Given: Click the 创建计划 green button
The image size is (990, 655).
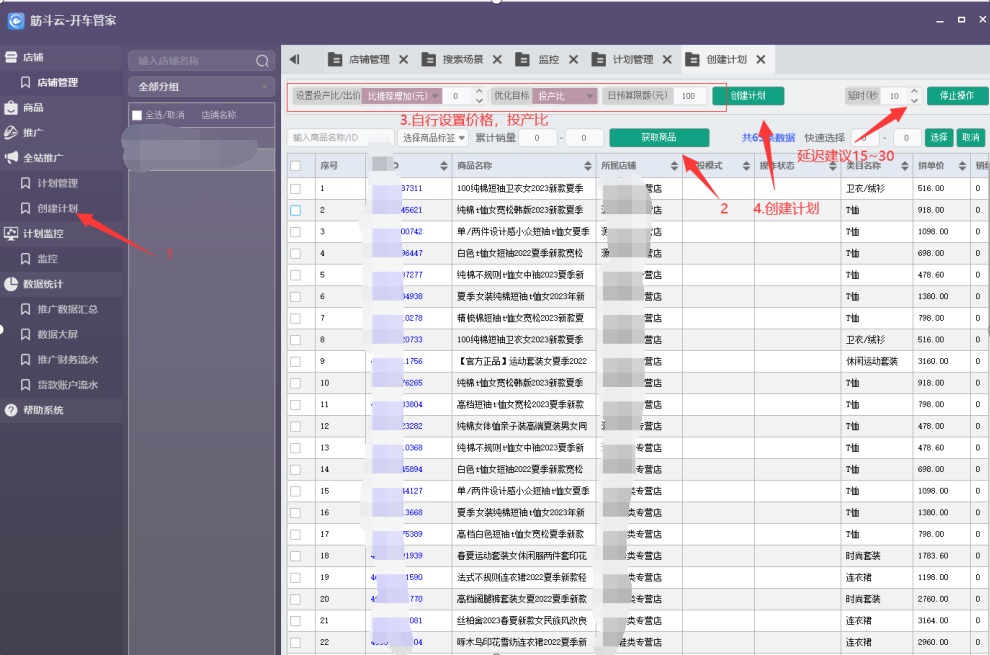Looking at the screenshot, I should pos(748,96).
